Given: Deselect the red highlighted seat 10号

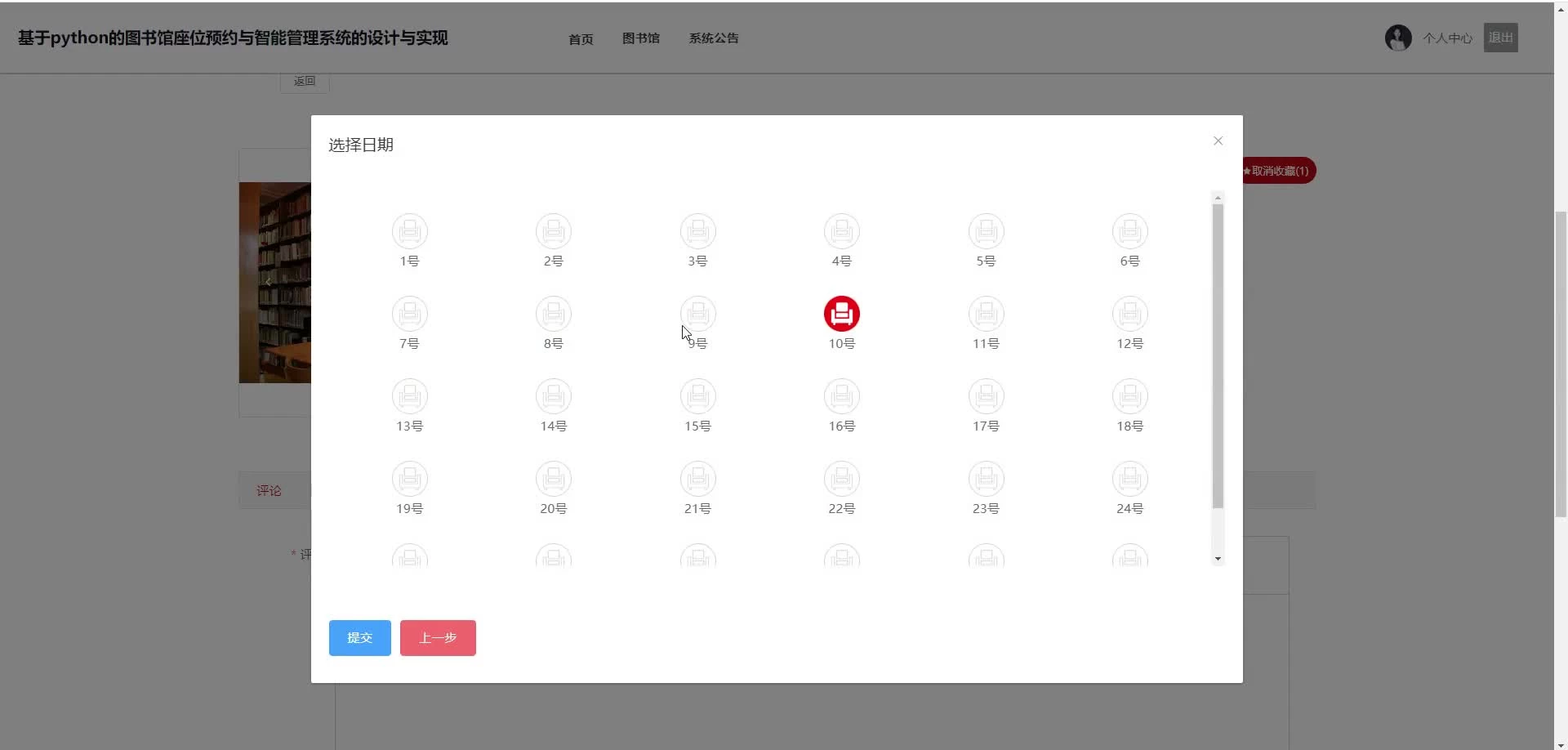Looking at the screenshot, I should [842, 314].
